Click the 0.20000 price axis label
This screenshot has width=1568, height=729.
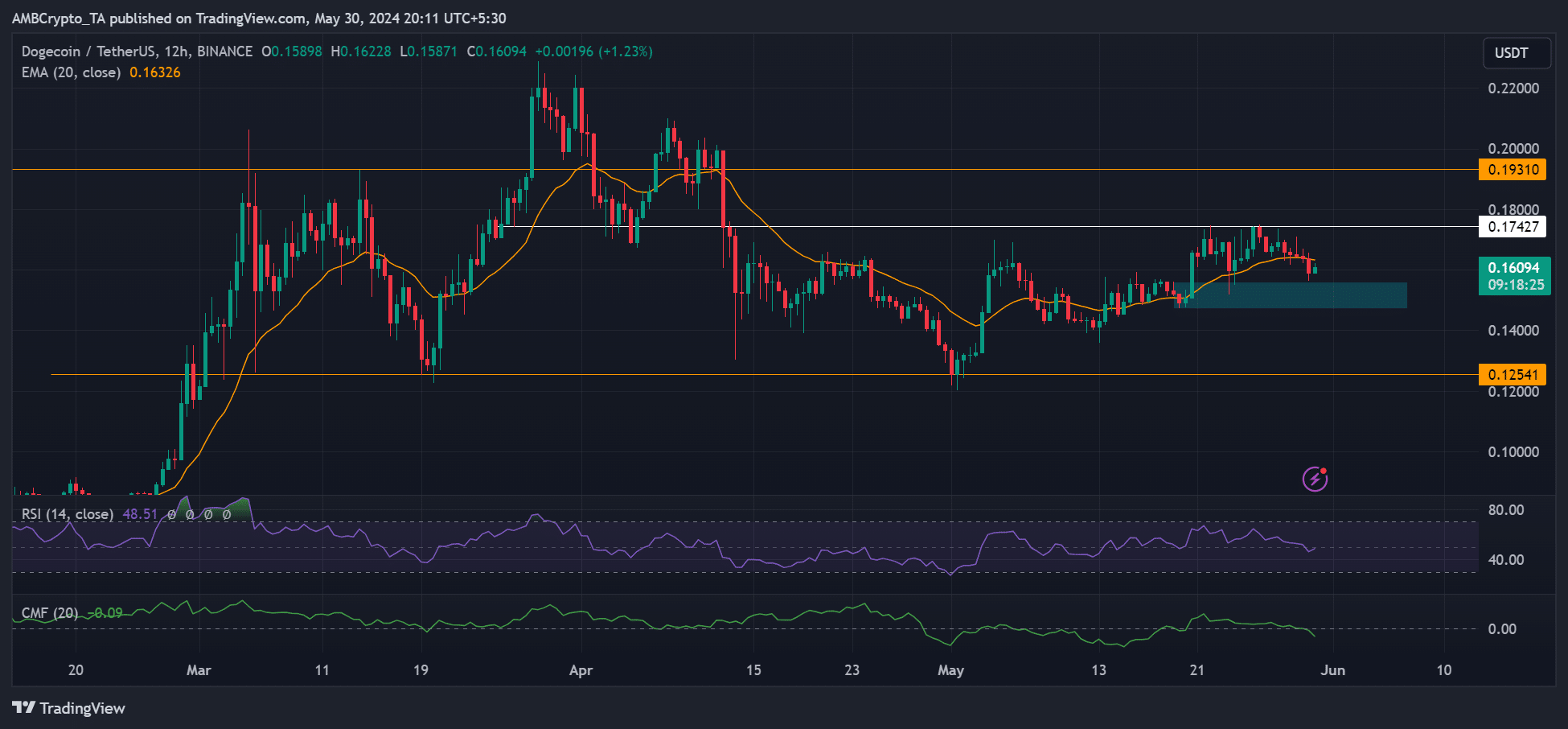click(1513, 149)
